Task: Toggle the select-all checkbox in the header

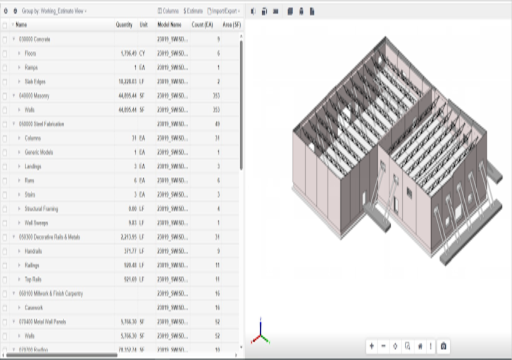Action: point(5,25)
